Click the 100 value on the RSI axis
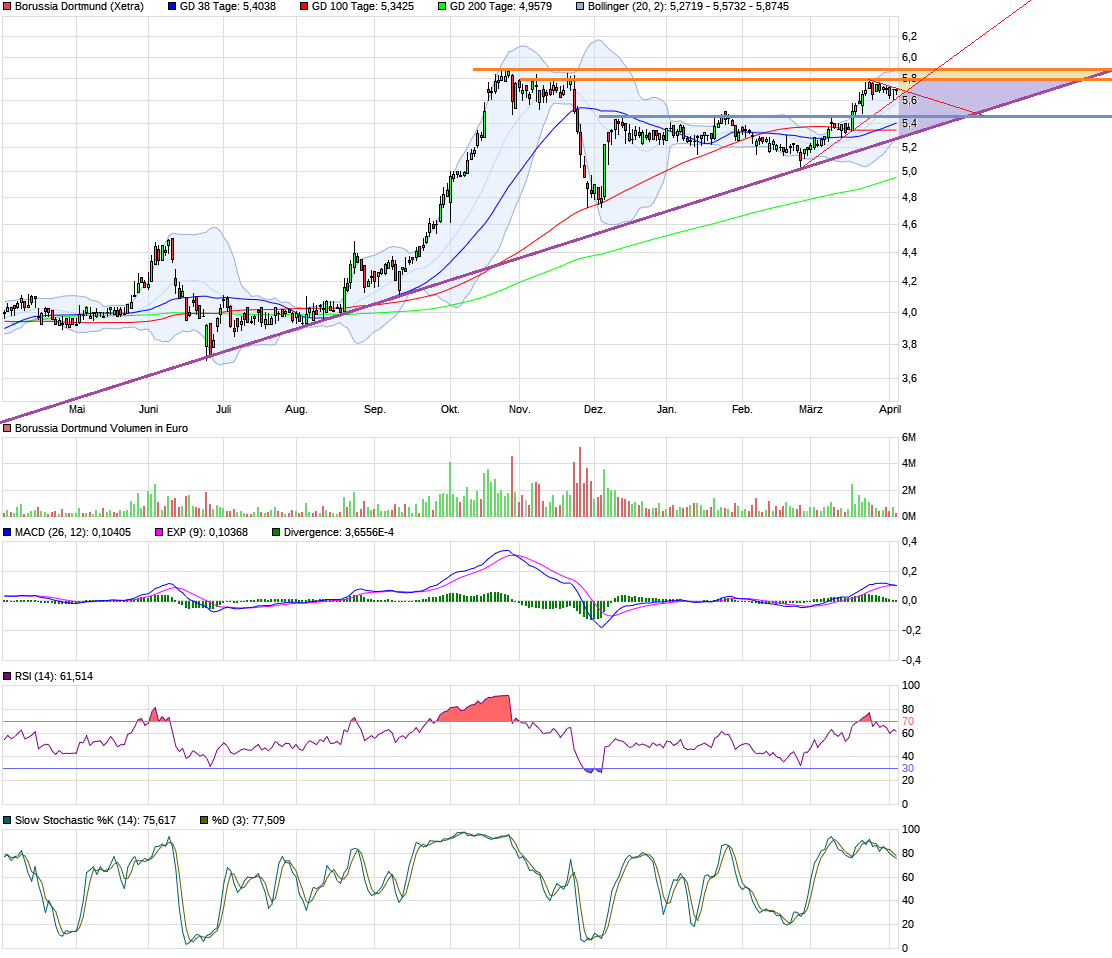 (x=911, y=686)
